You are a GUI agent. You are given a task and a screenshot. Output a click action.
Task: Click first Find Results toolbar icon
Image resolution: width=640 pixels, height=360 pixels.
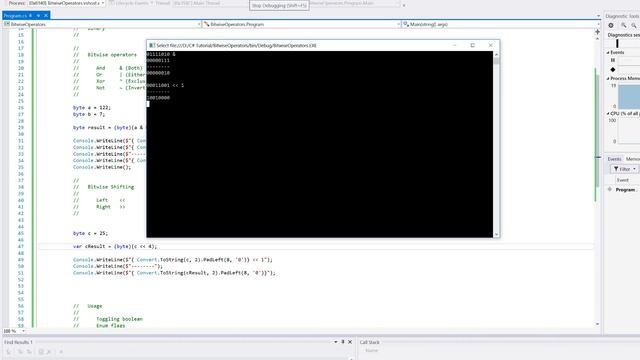(x=9, y=352)
